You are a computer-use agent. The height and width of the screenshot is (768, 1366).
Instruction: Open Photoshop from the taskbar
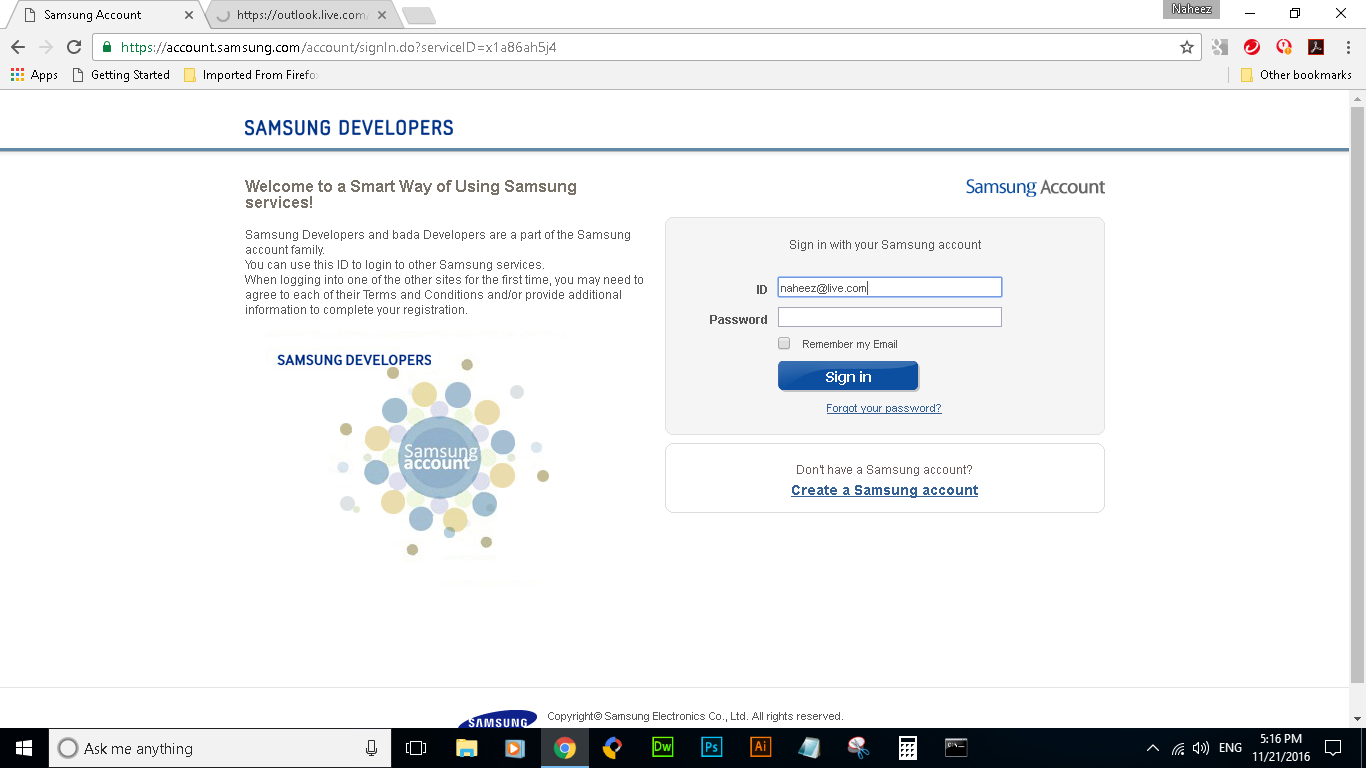coord(711,748)
